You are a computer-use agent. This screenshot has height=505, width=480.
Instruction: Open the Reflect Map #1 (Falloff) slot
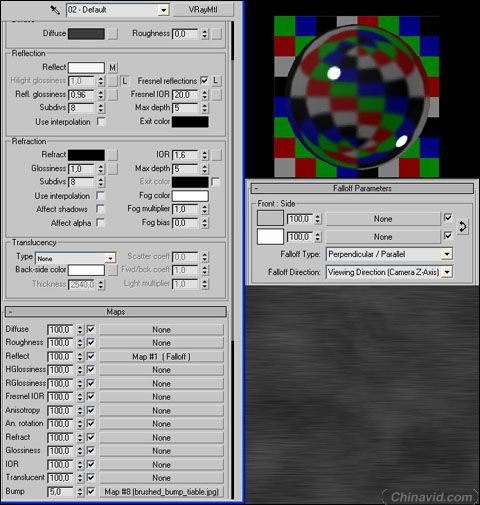click(x=161, y=357)
